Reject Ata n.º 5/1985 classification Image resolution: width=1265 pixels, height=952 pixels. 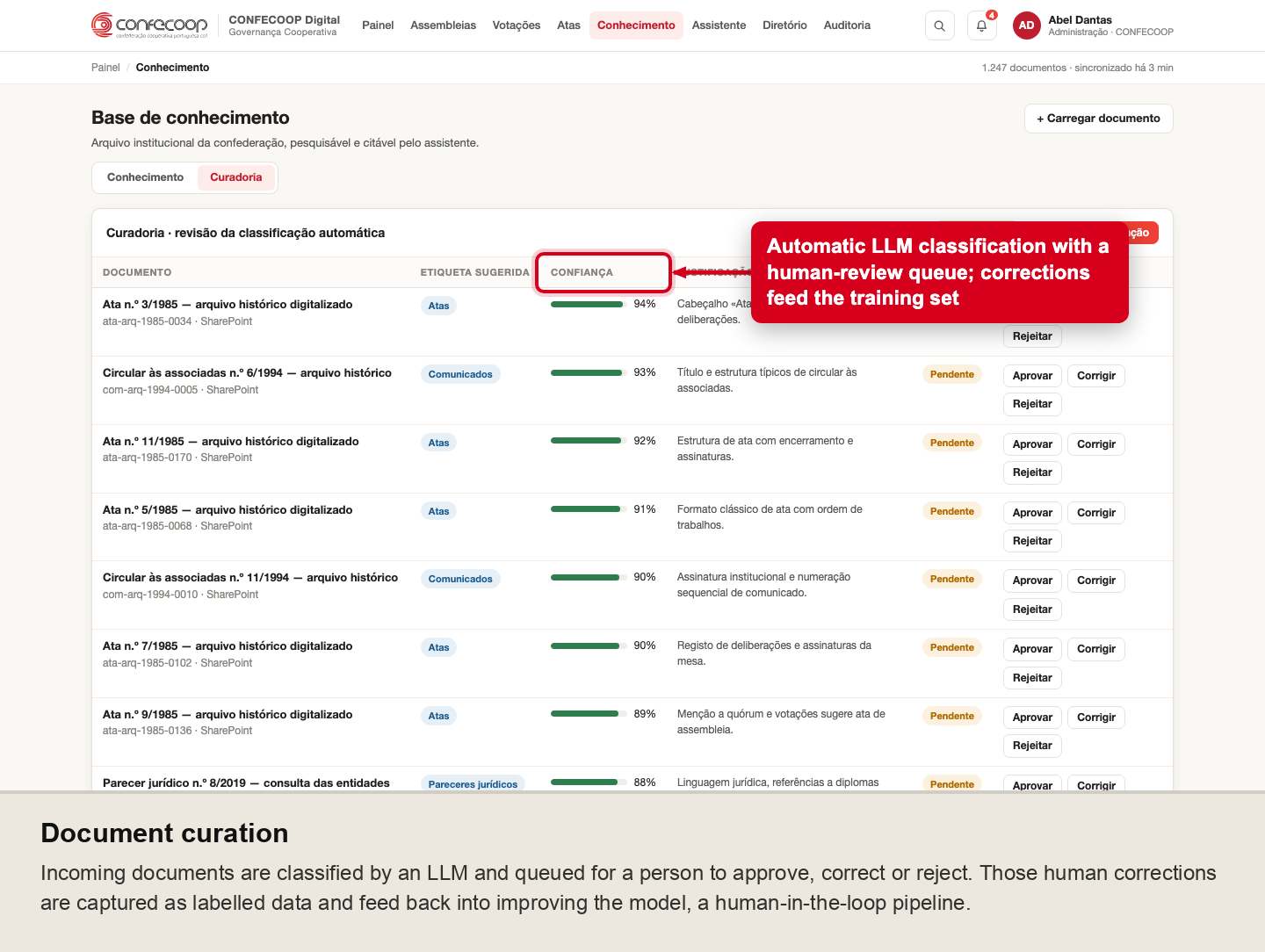[1032, 541]
